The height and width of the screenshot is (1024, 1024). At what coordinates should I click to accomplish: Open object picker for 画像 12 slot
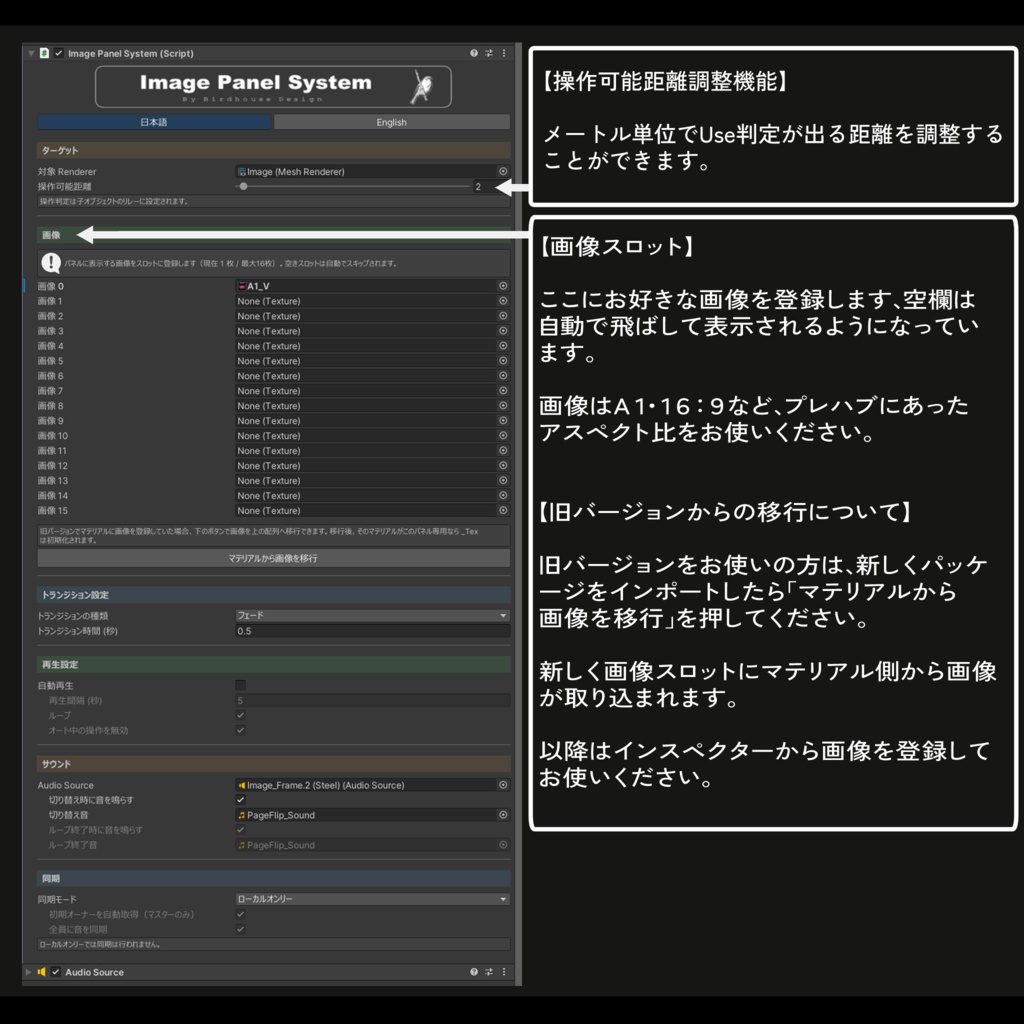(503, 466)
